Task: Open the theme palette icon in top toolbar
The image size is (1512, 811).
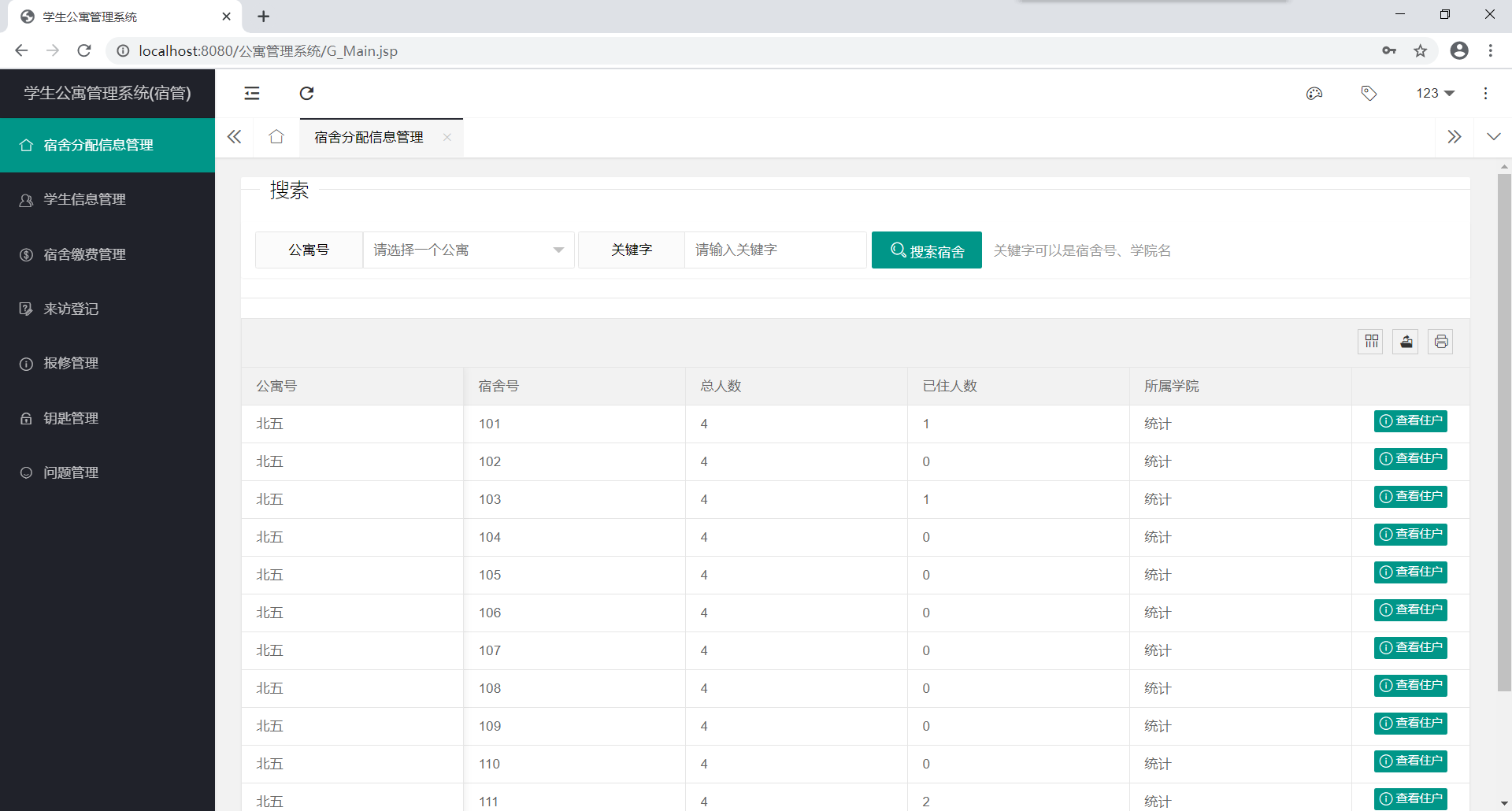Action: (x=1314, y=93)
